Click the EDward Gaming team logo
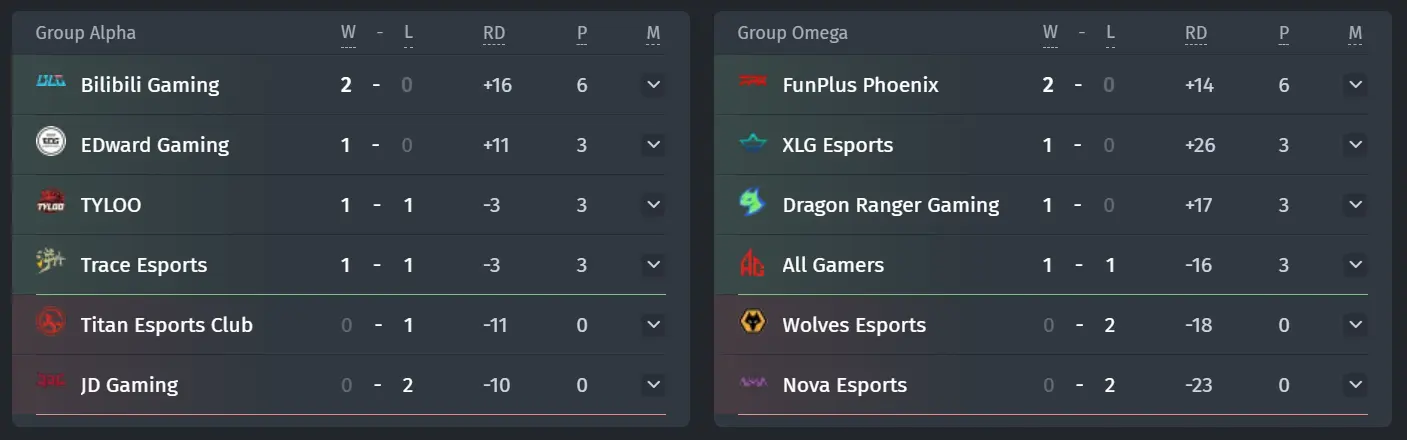1407x440 pixels. click(x=51, y=142)
